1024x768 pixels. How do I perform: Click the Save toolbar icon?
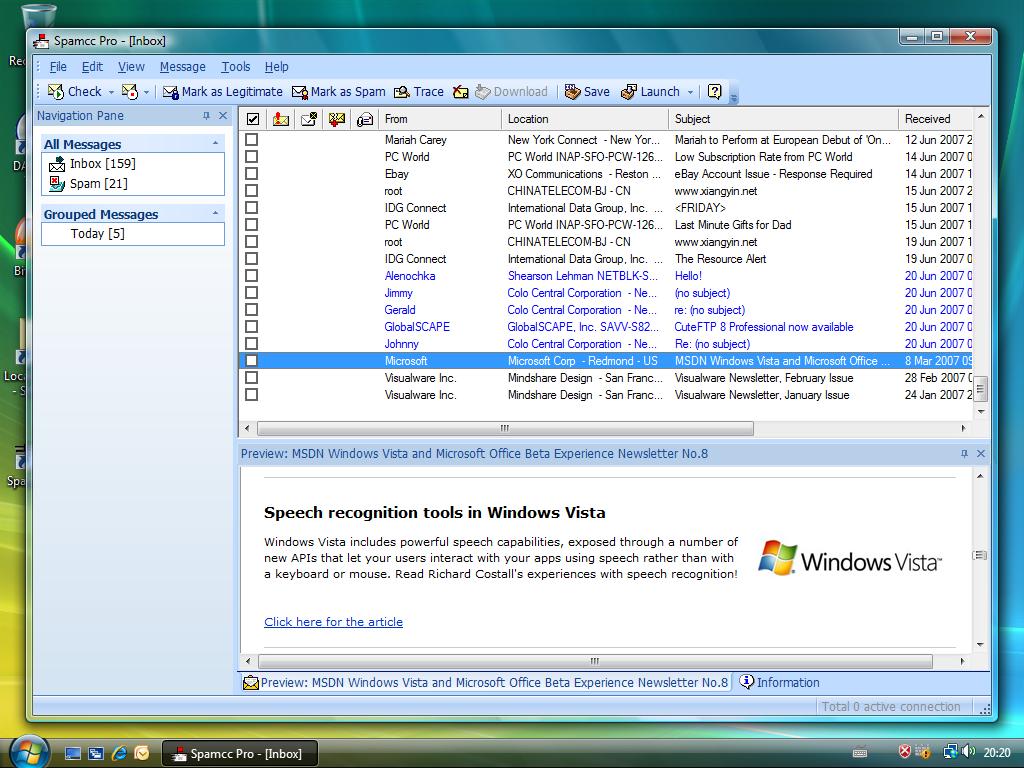click(x=573, y=92)
